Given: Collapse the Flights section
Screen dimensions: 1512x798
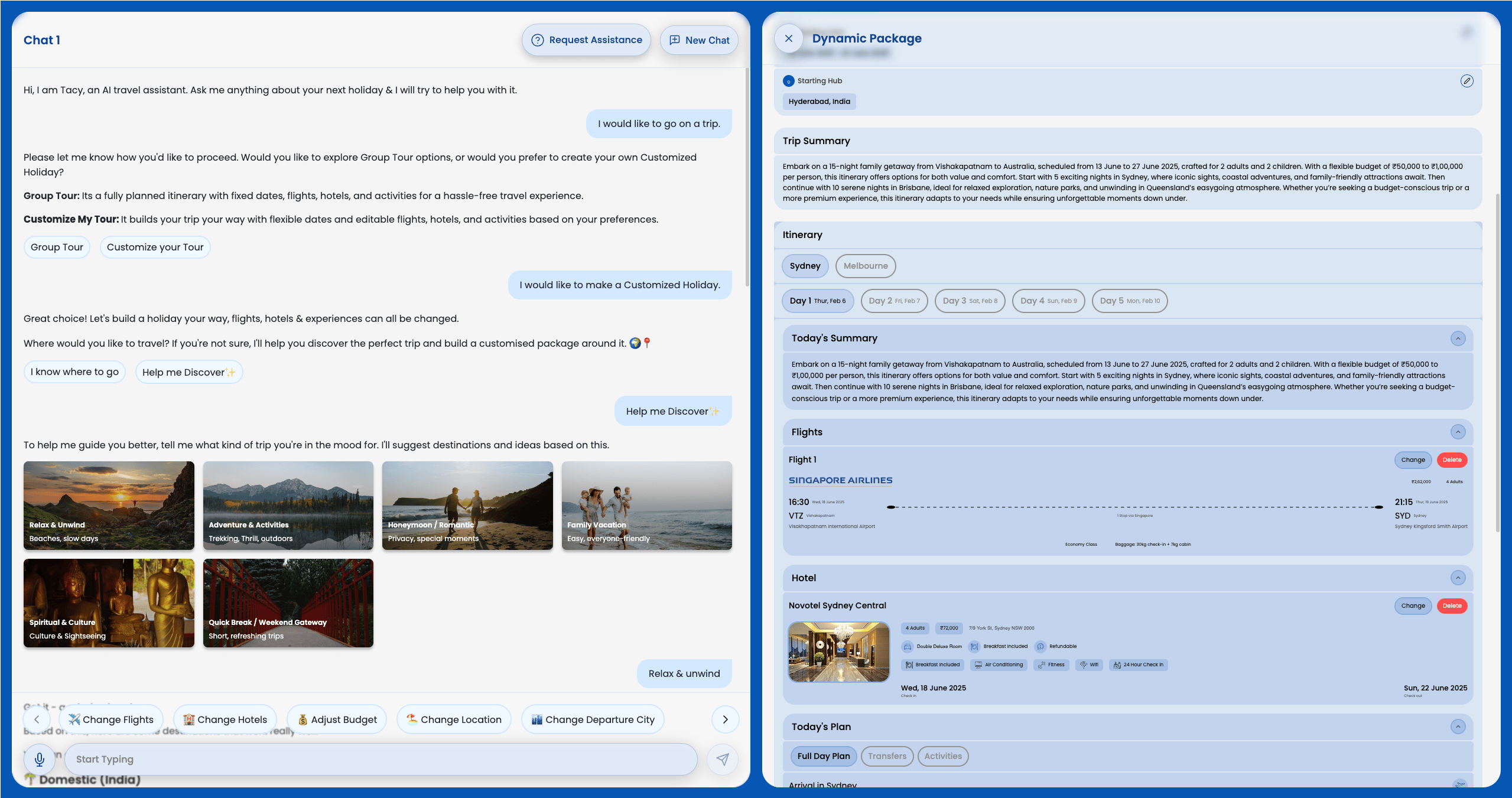Looking at the screenshot, I should point(1458,432).
